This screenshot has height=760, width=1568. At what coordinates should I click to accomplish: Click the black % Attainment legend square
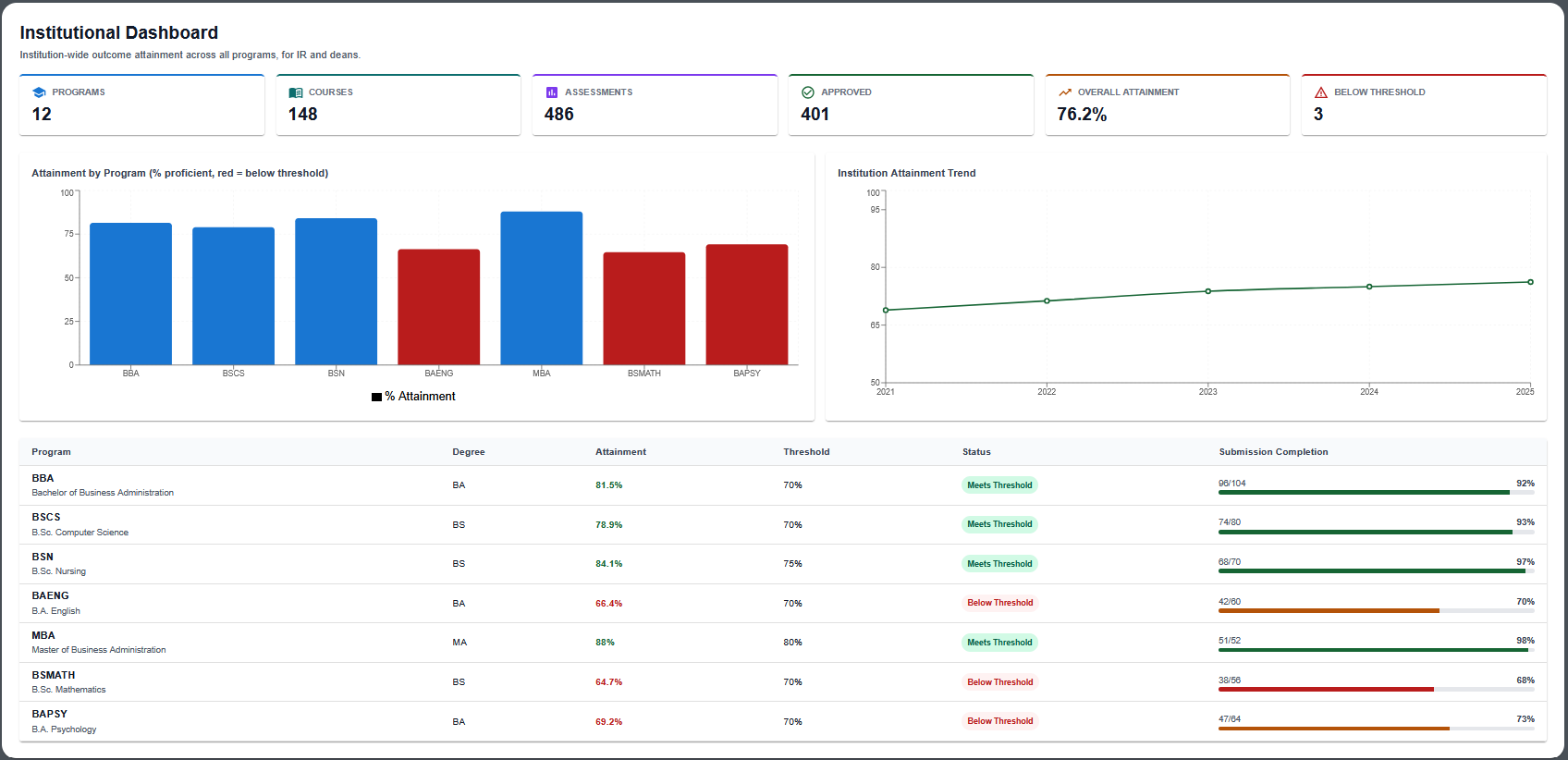(376, 397)
